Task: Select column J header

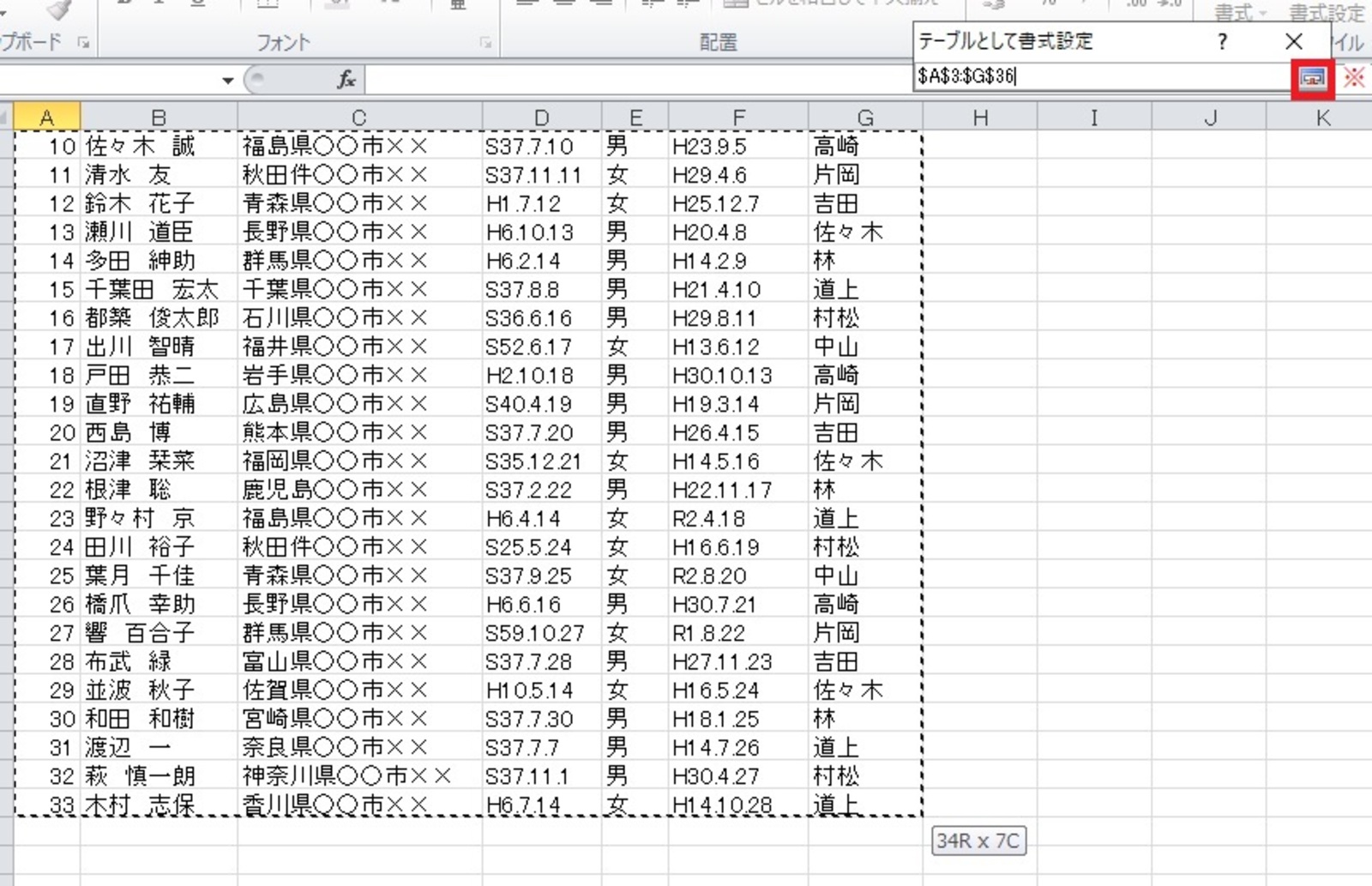Action: [1209, 117]
